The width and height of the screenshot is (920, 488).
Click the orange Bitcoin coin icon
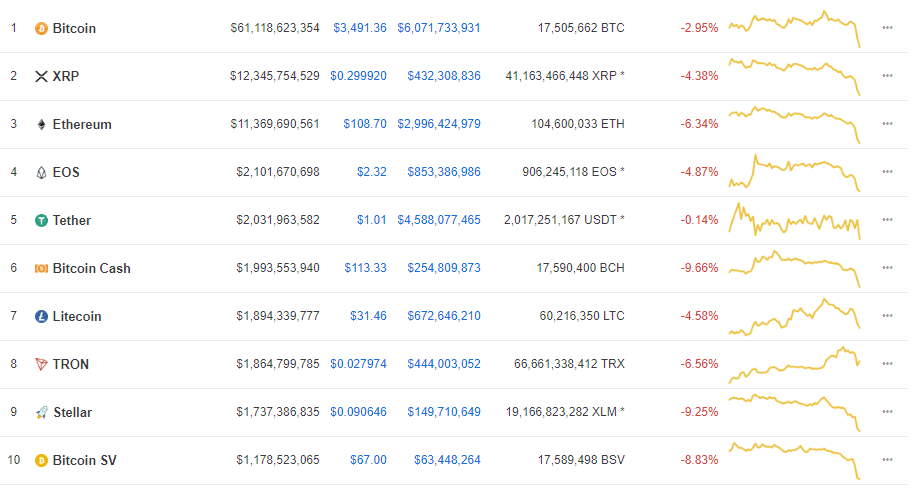tap(41, 28)
